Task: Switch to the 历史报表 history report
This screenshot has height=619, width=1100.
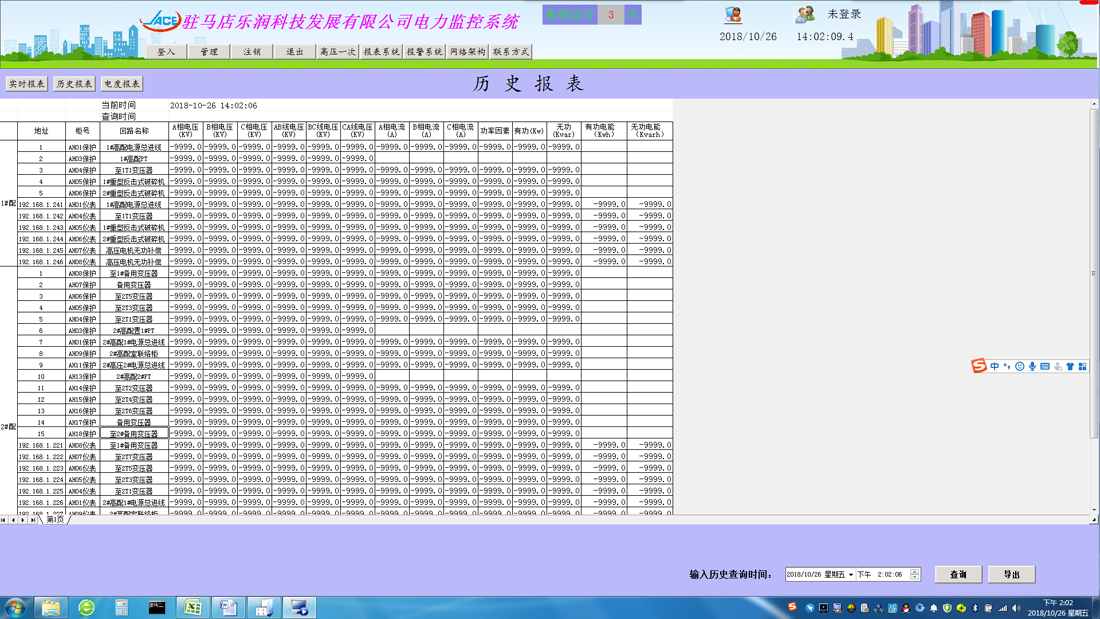Action: pyautogui.click(x=74, y=84)
